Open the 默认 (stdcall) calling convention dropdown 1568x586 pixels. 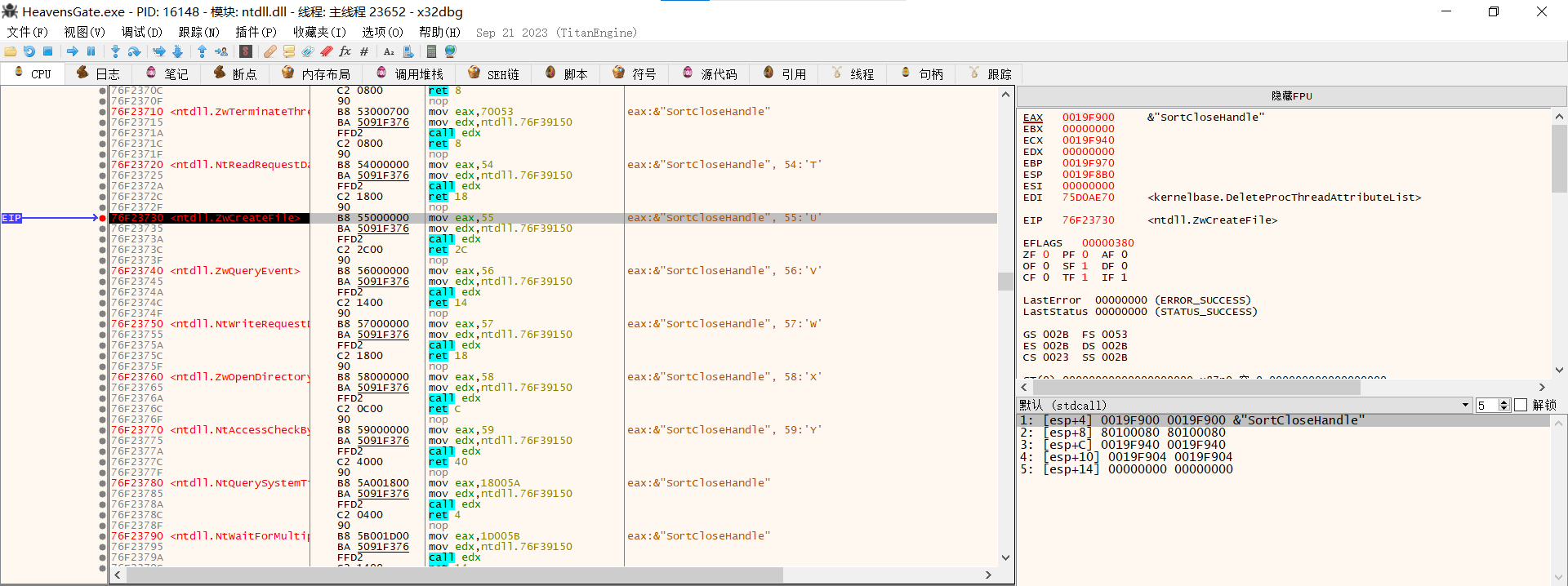[x=1244, y=405]
